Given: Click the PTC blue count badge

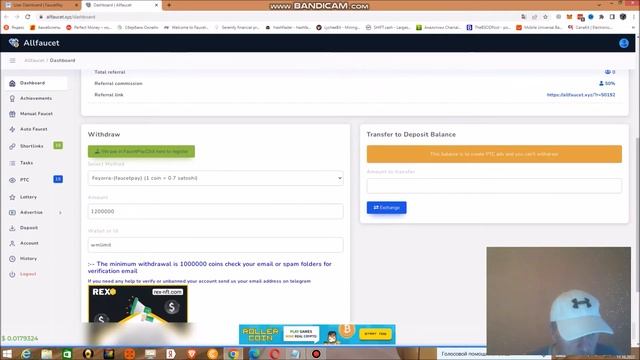Looking at the screenshot, I should (x=58, y=179).
